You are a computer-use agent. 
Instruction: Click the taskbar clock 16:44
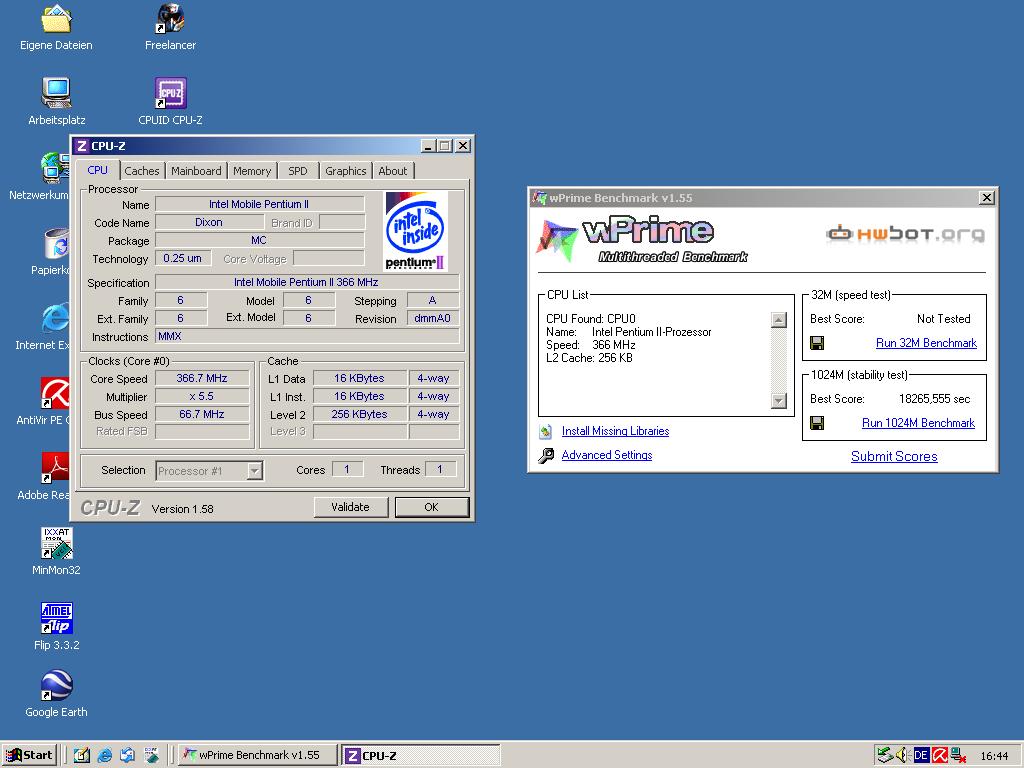click(x=994, y=756)
